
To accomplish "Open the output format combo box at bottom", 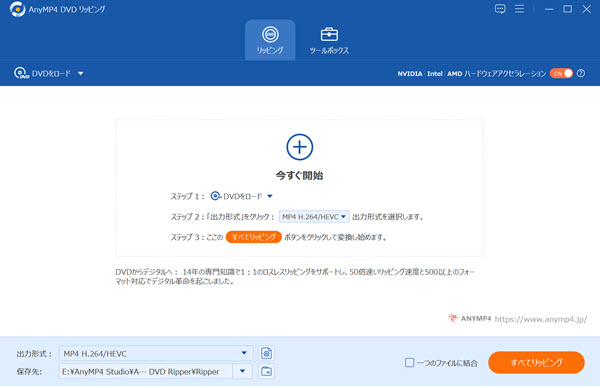I will point(156,354).
